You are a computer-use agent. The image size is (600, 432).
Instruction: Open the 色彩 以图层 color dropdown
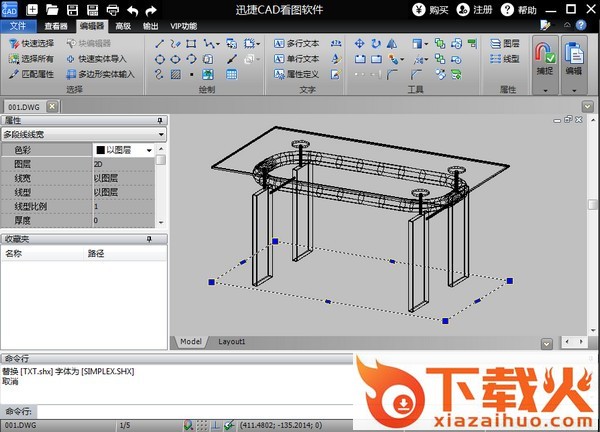[x=149, y=149]
